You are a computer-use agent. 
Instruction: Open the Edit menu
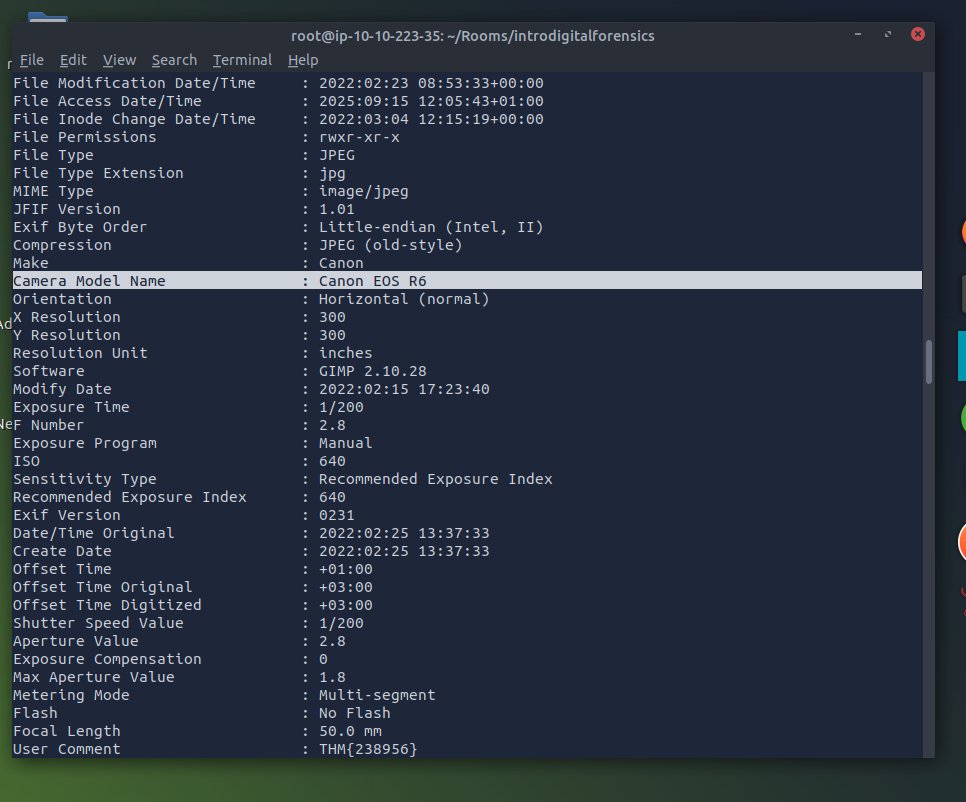tap(73, 60)
